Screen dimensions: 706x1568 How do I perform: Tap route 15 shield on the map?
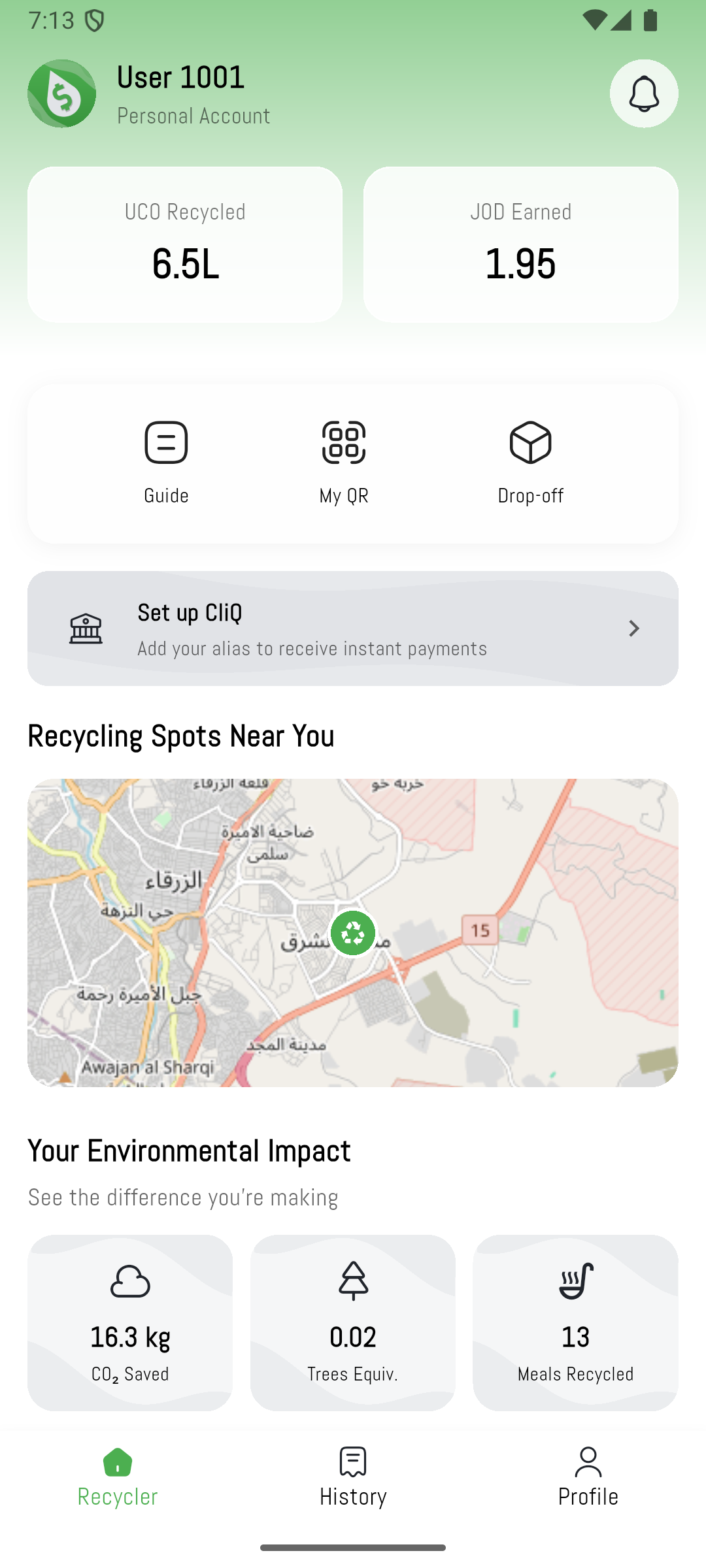pos(480,930)
